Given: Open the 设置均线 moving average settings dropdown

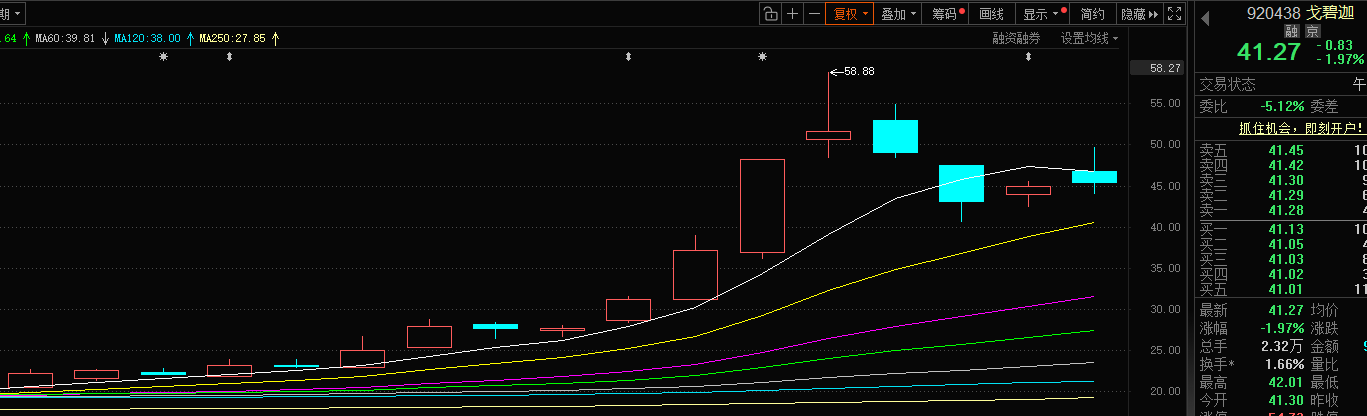Looking at the screenshot, I should (x=1089, y=38).
